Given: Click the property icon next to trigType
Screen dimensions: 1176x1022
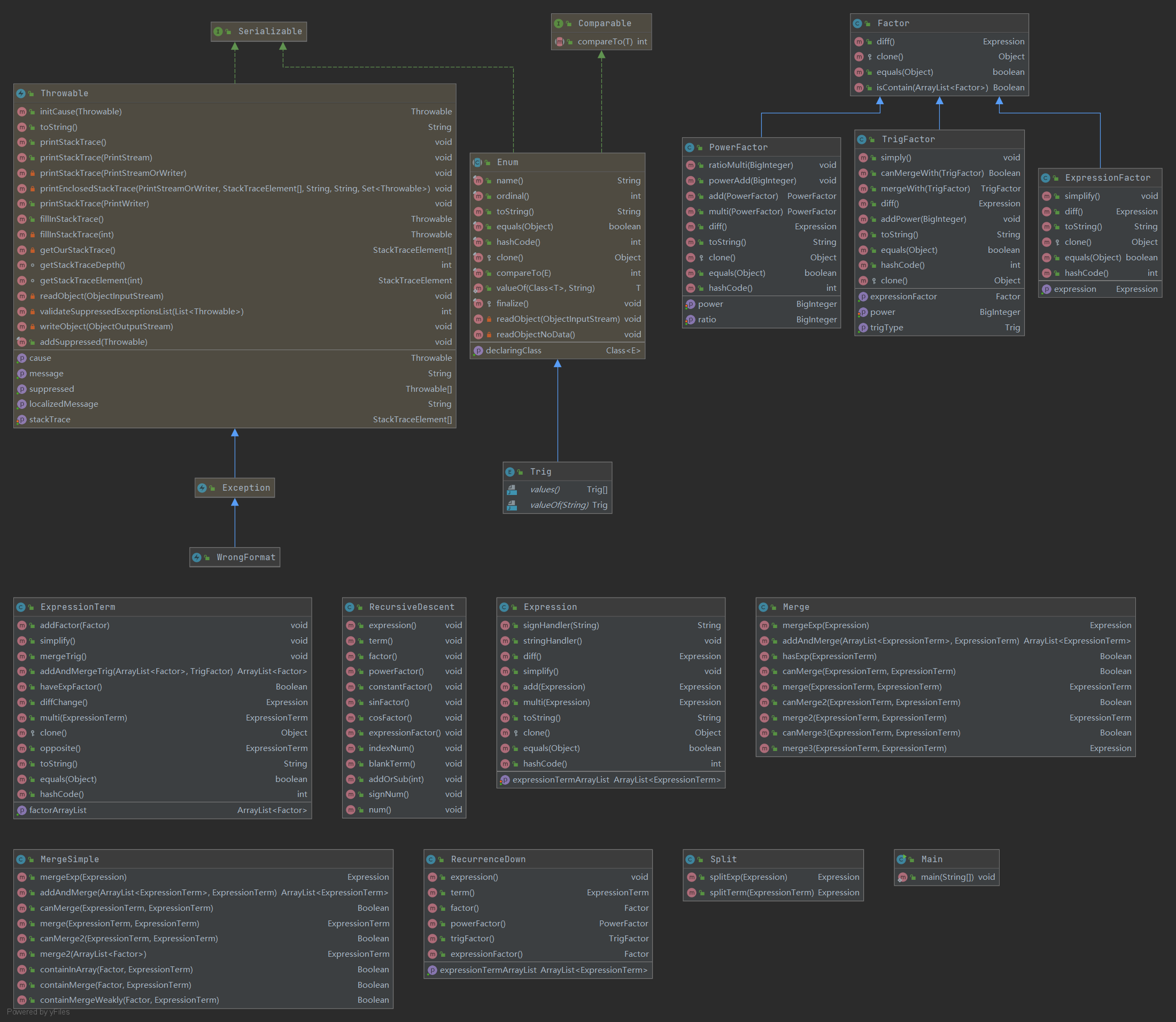Looking at the screenshot, I should [x=863, y=327].
